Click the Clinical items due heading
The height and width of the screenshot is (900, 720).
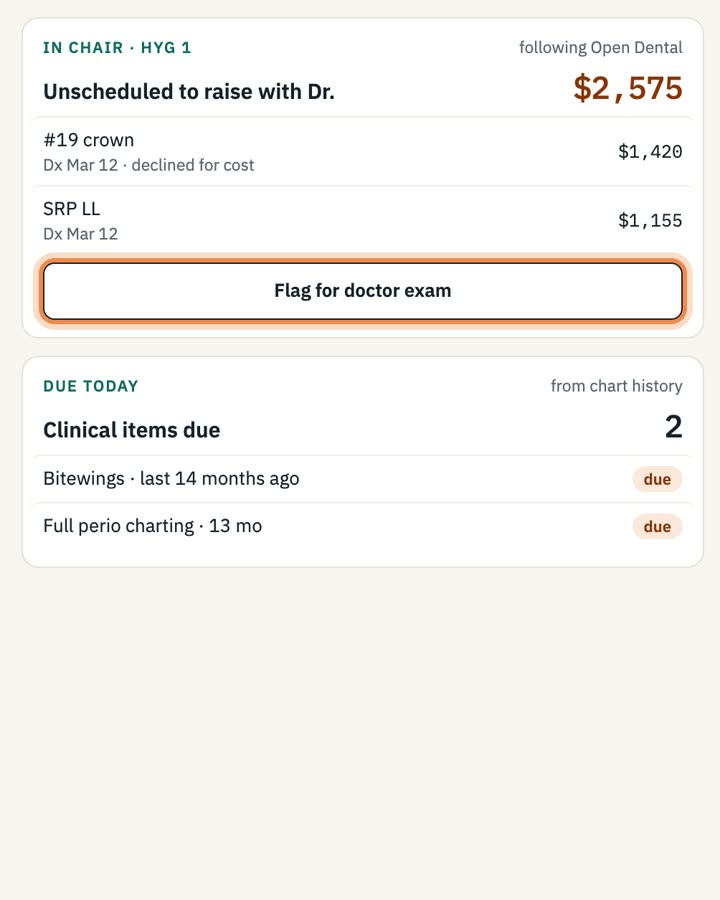point(131,430)
